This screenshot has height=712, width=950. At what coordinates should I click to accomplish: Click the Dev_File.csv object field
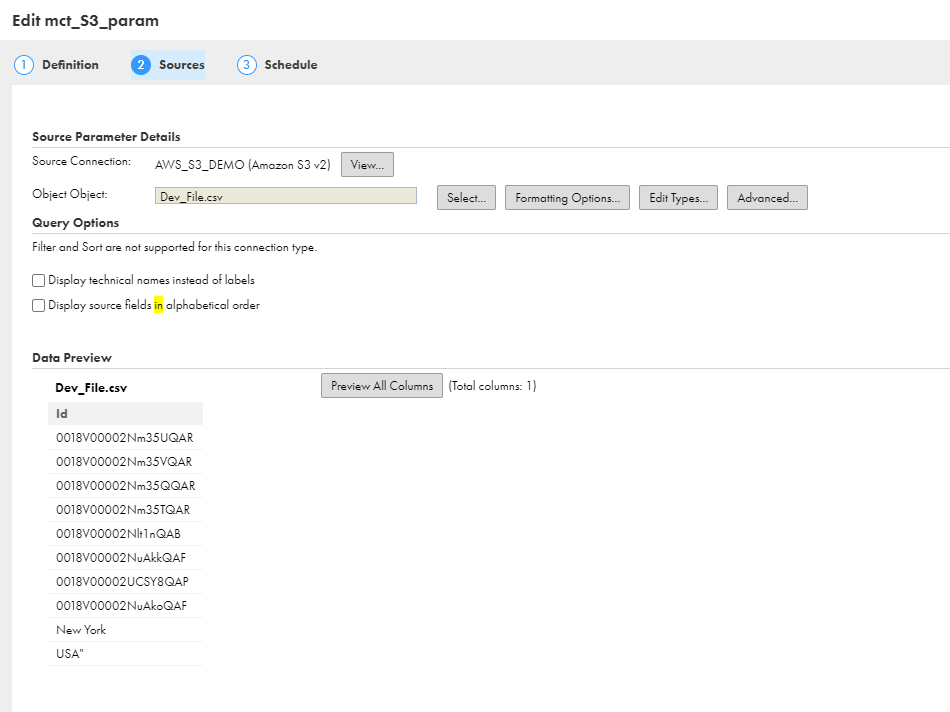[286, 196]
